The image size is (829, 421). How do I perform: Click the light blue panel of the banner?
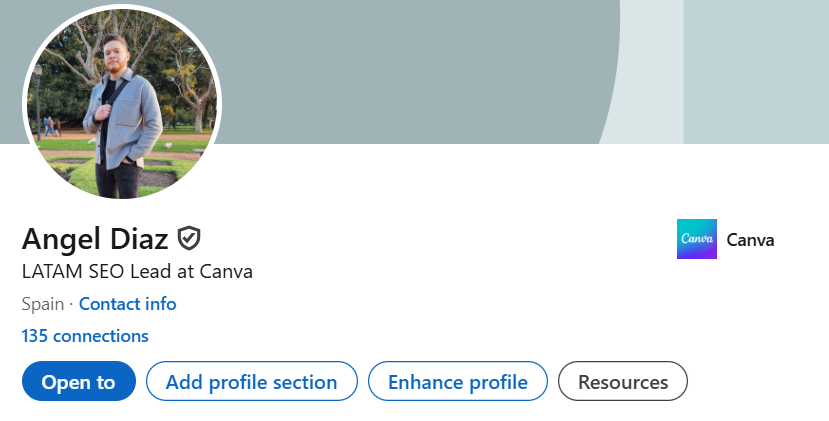click(x=755, y=70)
